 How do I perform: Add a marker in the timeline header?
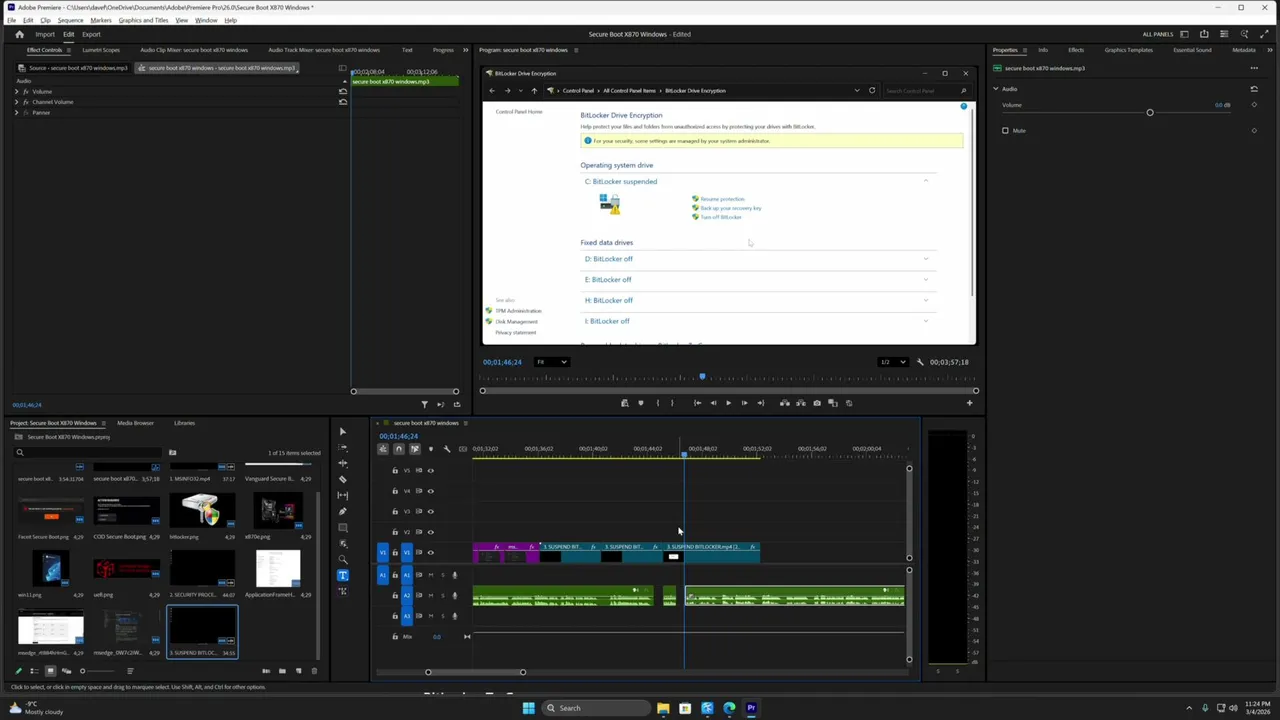(x=431, y=449)
